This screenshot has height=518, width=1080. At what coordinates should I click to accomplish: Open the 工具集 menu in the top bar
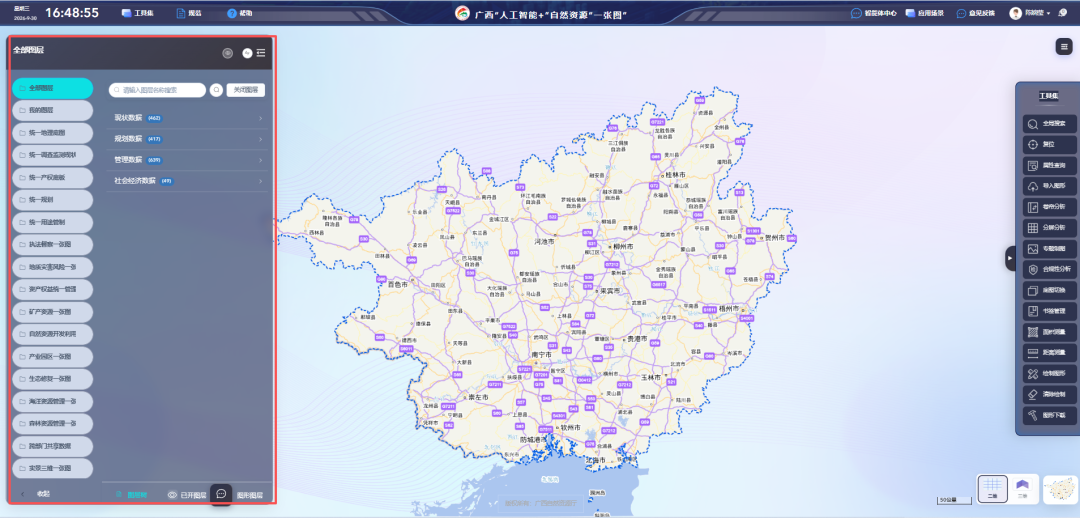(x=138, y=13)
